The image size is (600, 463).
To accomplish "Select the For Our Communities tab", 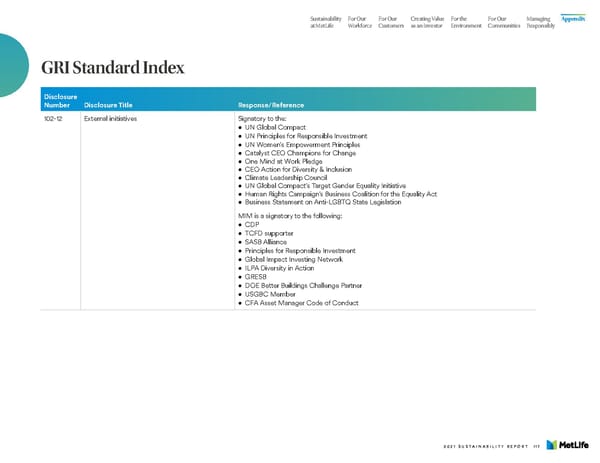I will click(503, 22).
